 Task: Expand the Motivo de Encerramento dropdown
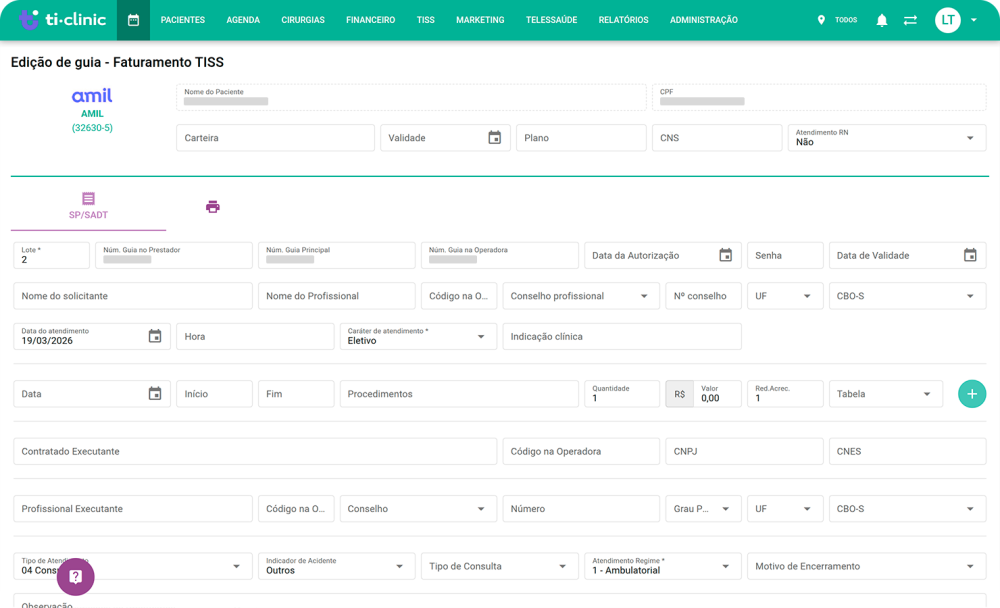[867, 566]
